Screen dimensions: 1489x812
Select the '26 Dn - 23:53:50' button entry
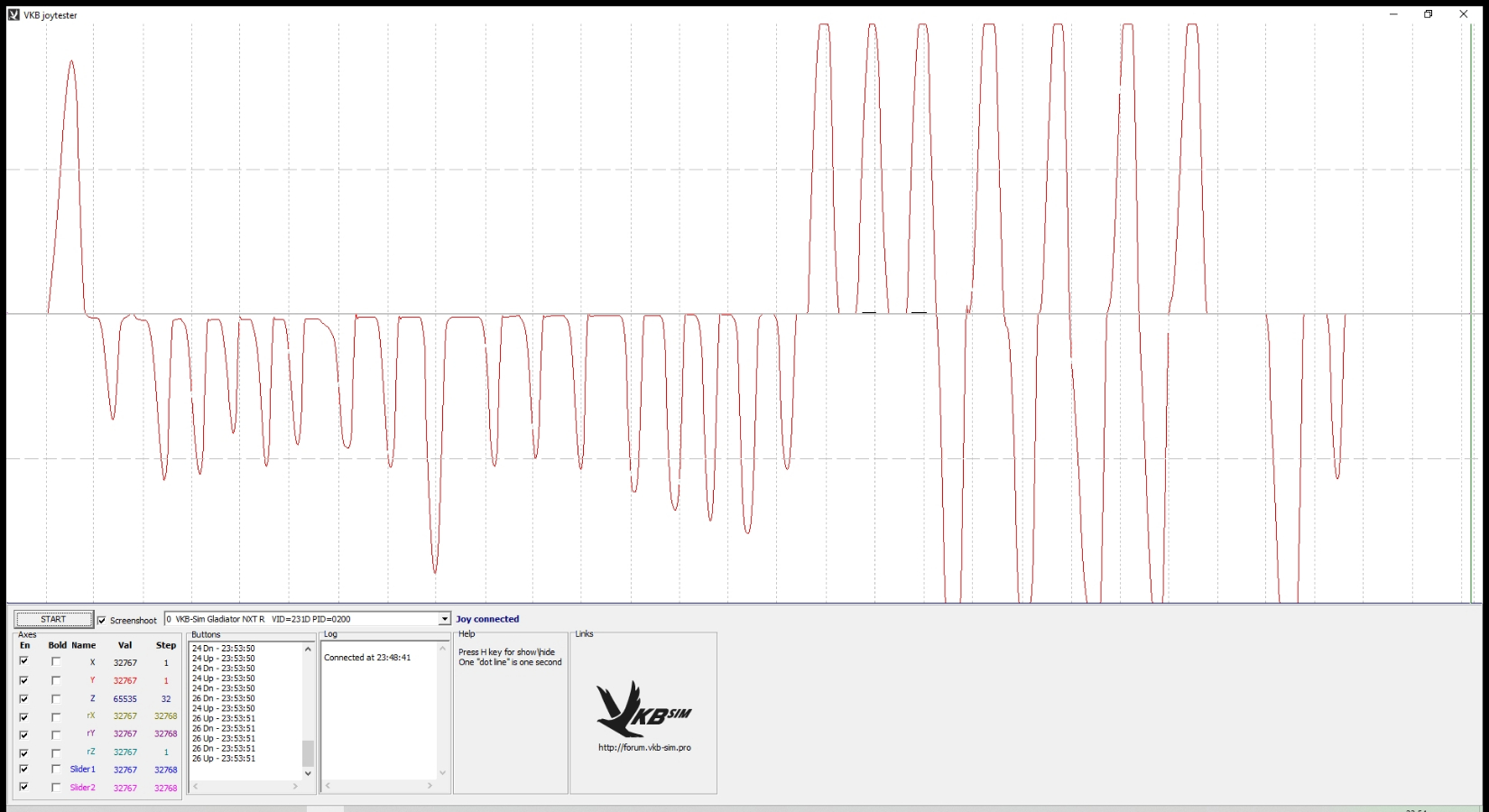point(224,698)
